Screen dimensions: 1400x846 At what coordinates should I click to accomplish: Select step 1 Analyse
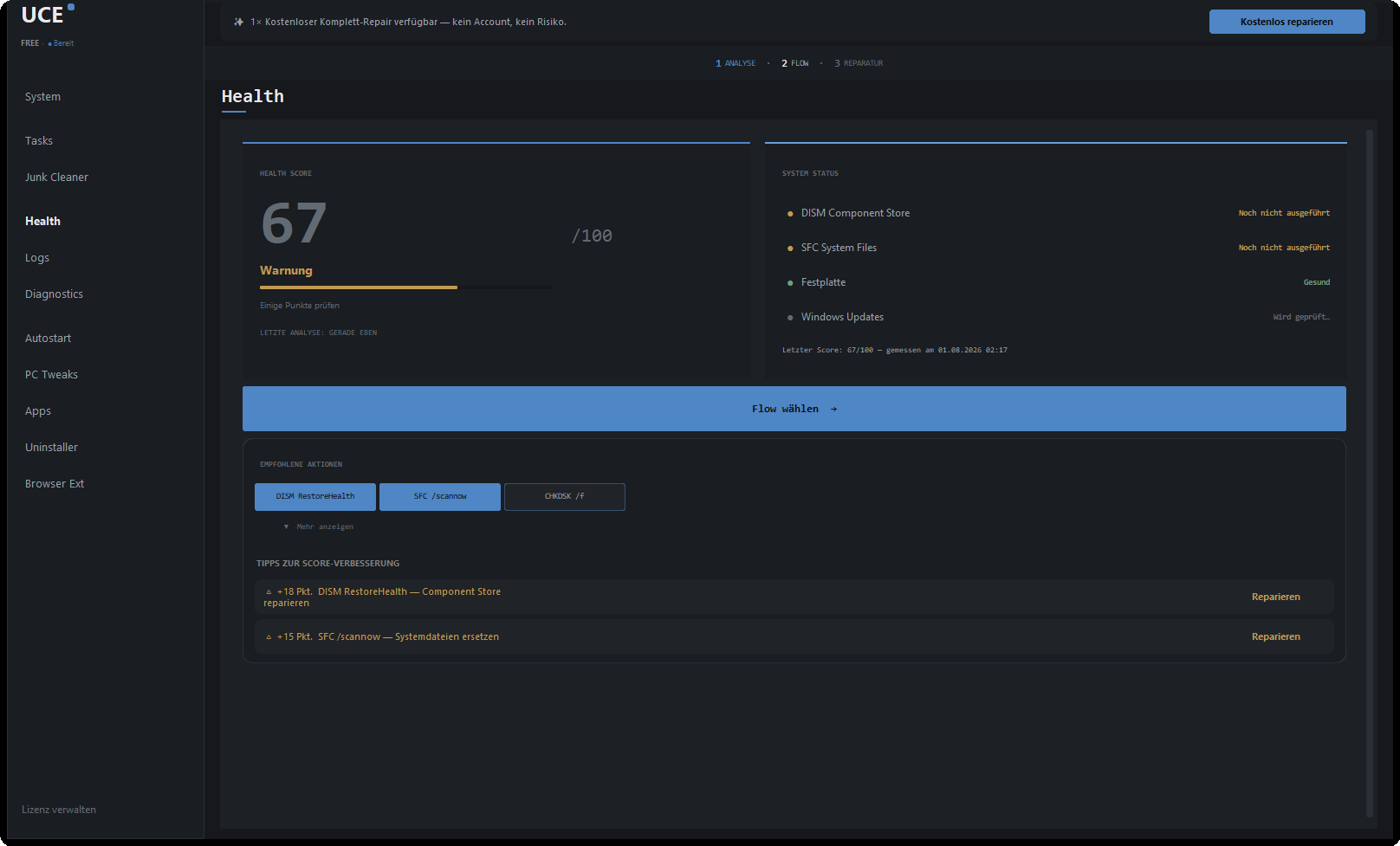[736, 63]
